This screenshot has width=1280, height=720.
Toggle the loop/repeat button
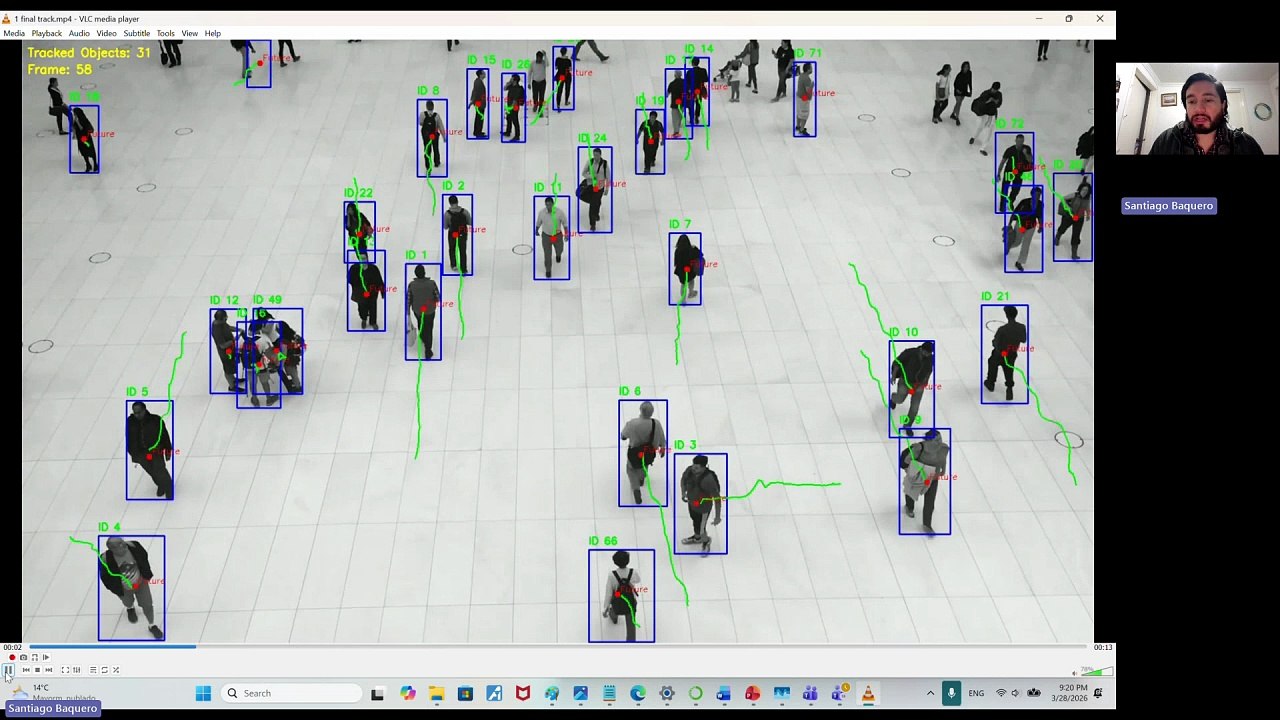(x=104, y=670)
